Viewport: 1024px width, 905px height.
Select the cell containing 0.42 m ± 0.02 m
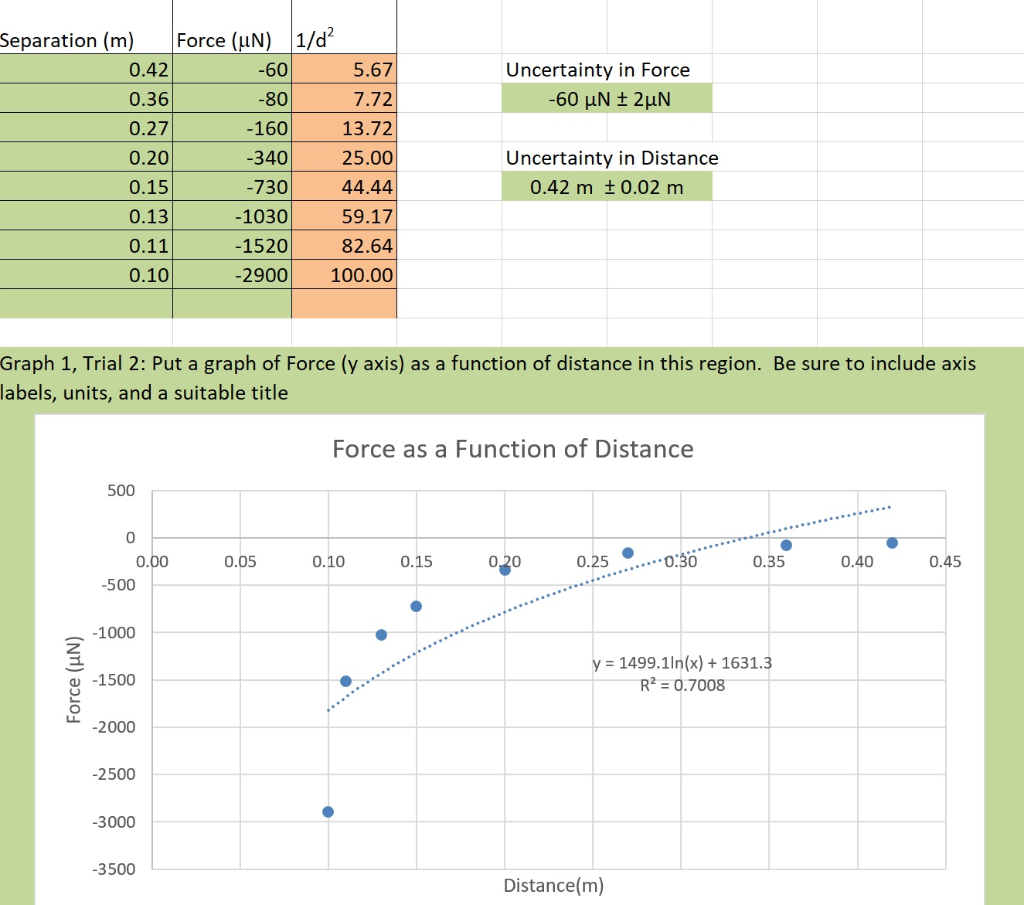607,186
